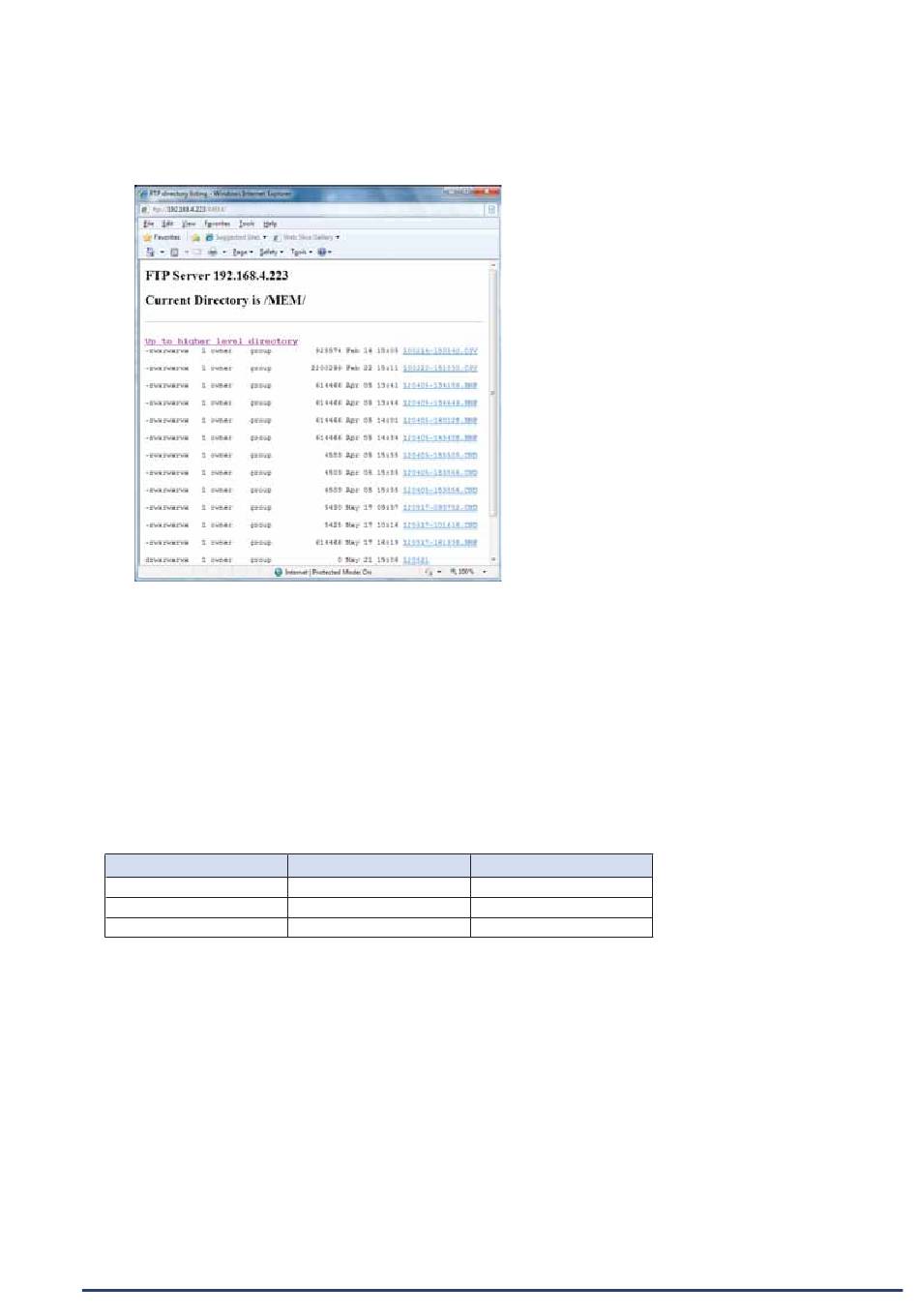The width and height of the screenshot is (919, 1316).
Task: Click the Feeds icon in command bar
Action: click(174, 252)
